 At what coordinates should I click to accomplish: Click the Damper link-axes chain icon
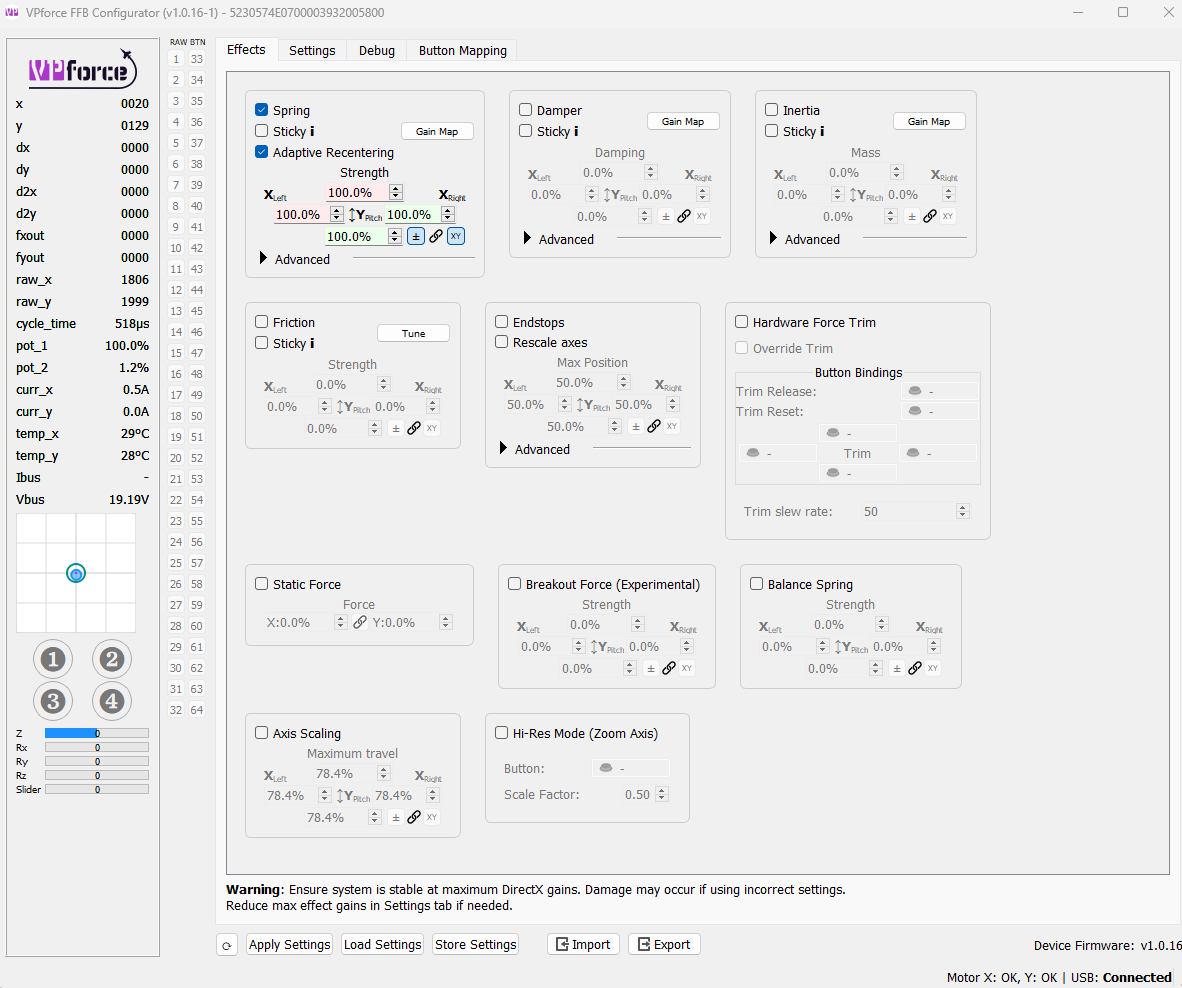click(684, 216)
